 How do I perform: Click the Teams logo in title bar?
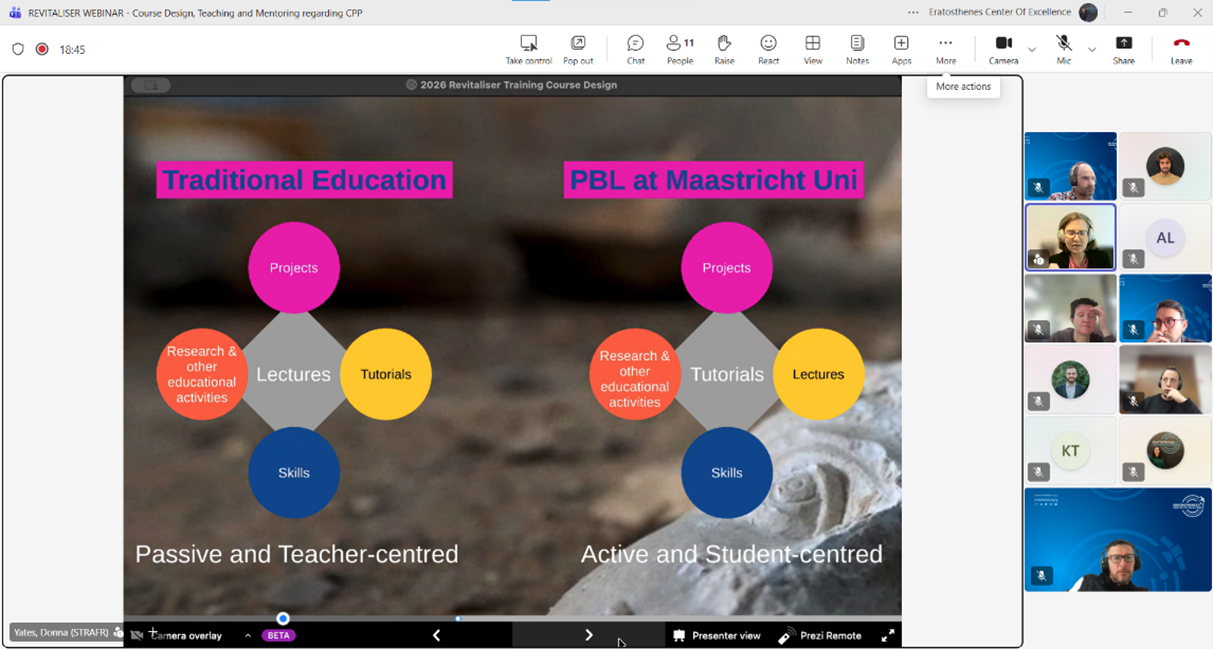click(x=15, y=13)
